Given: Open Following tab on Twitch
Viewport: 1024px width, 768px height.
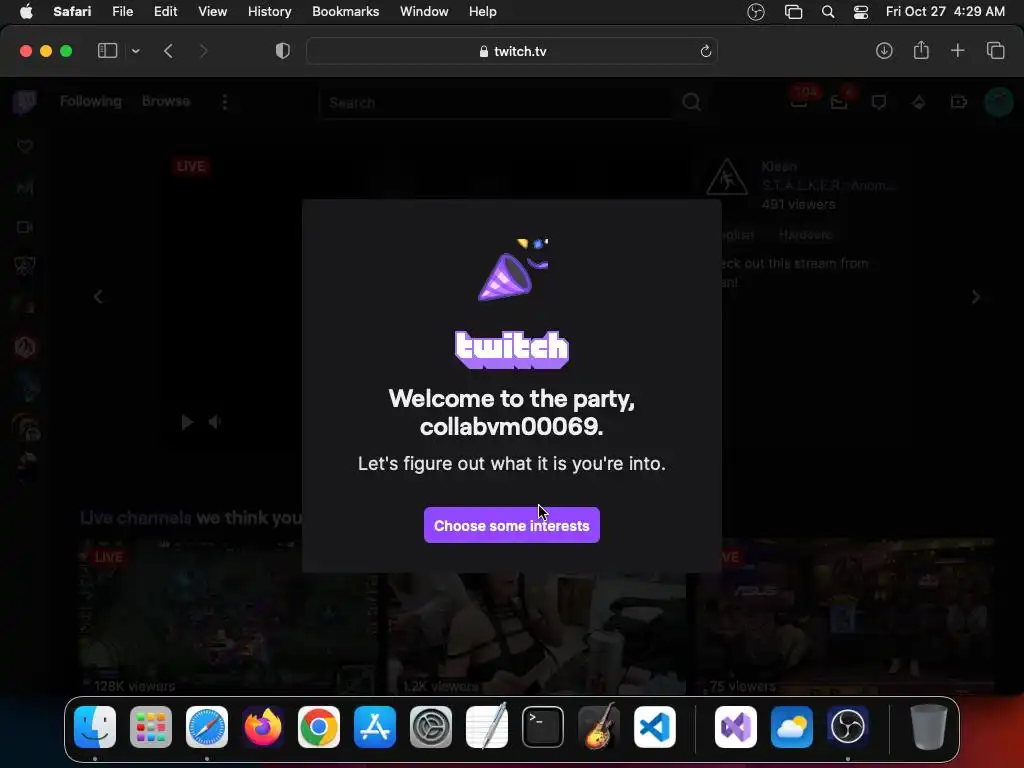Looking at the screenshot, I should [x=91, y=101].
